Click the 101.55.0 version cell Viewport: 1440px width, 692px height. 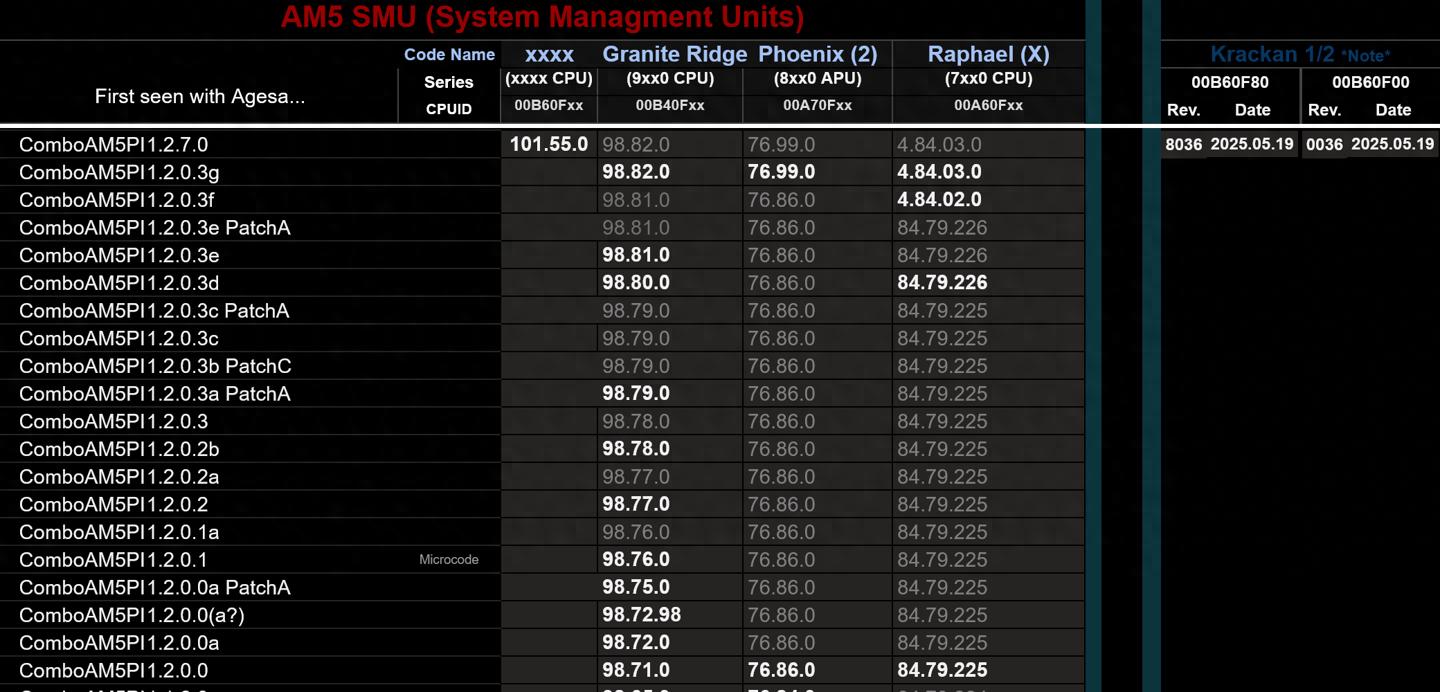tap(549, 144)
